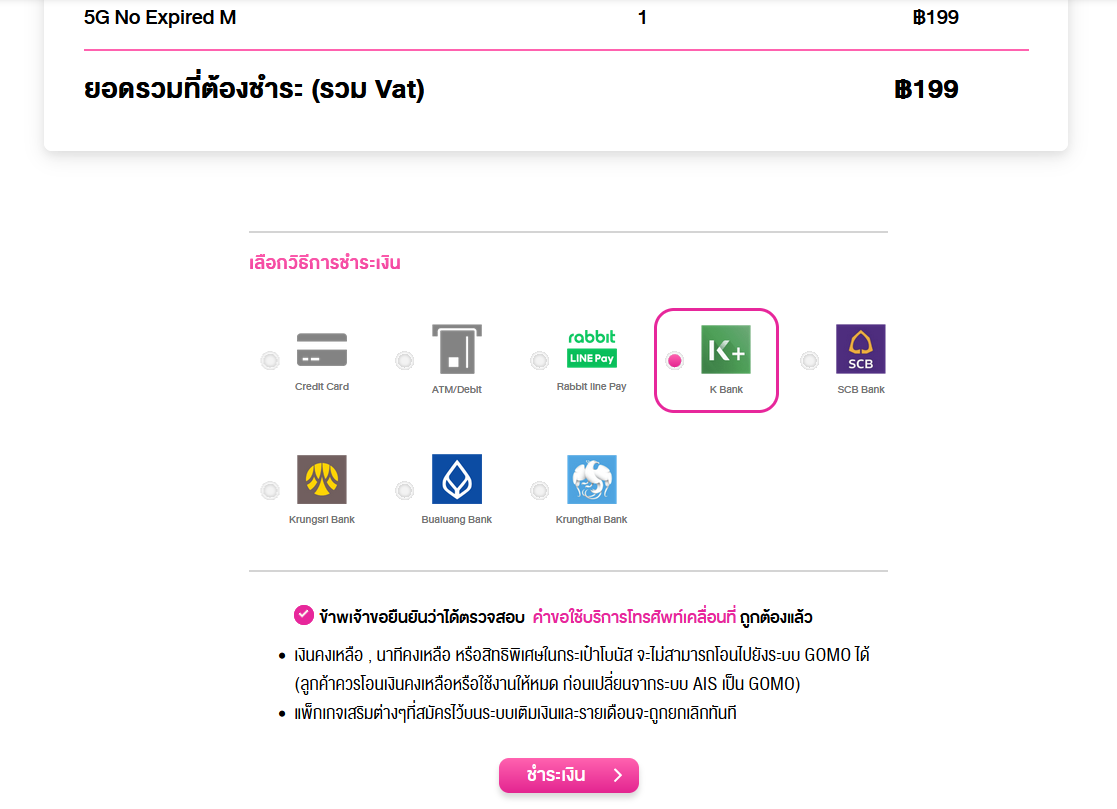Viewport: 1117px width, 809px height.
Task: Choose the Krungthai Bank bird logo
Action: [591, 479]
